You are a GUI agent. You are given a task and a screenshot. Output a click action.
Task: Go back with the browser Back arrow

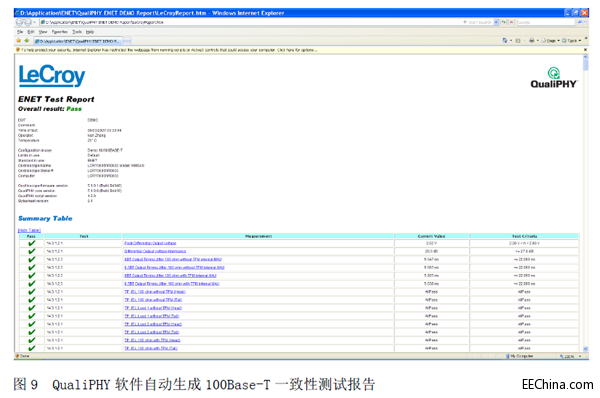click(x=20, y=22)
